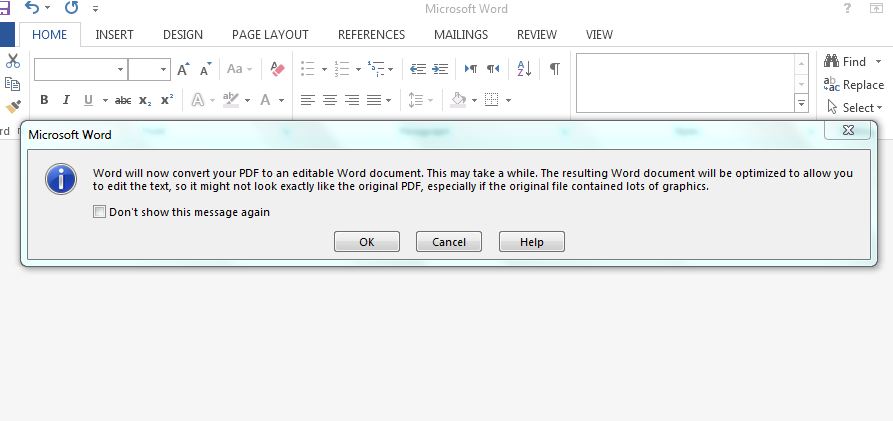Switch to the MAILINGS tab
Viewport: 893px width, 421px height.
(x=461, y=35)
